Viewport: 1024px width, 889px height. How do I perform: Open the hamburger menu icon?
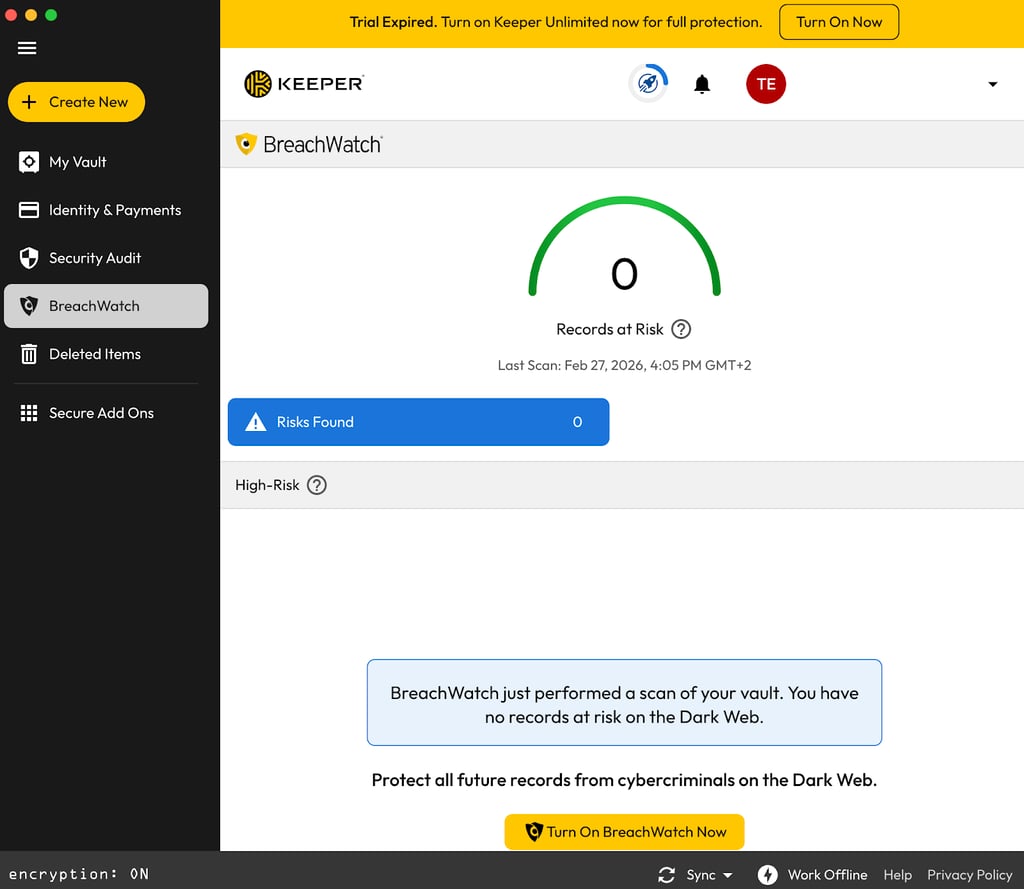[x=27, y=48]
